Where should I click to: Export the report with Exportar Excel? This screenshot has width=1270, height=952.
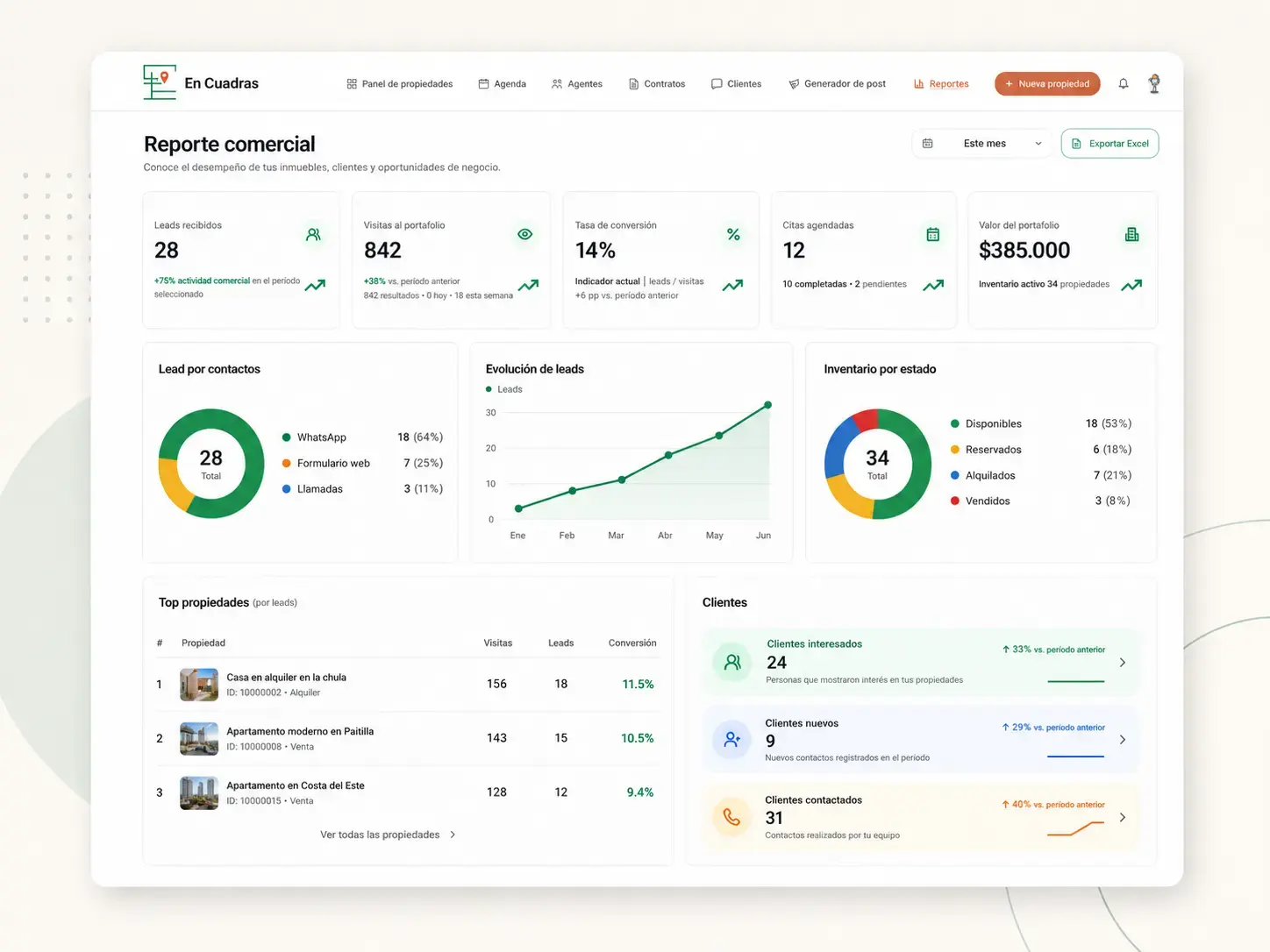pyautogui.click(x=1109, y=144)
